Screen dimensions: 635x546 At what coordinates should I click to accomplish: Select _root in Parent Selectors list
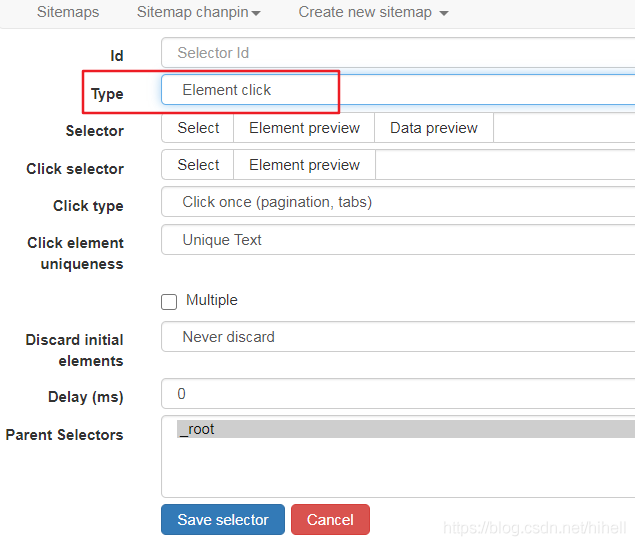[x=406, y=429]
